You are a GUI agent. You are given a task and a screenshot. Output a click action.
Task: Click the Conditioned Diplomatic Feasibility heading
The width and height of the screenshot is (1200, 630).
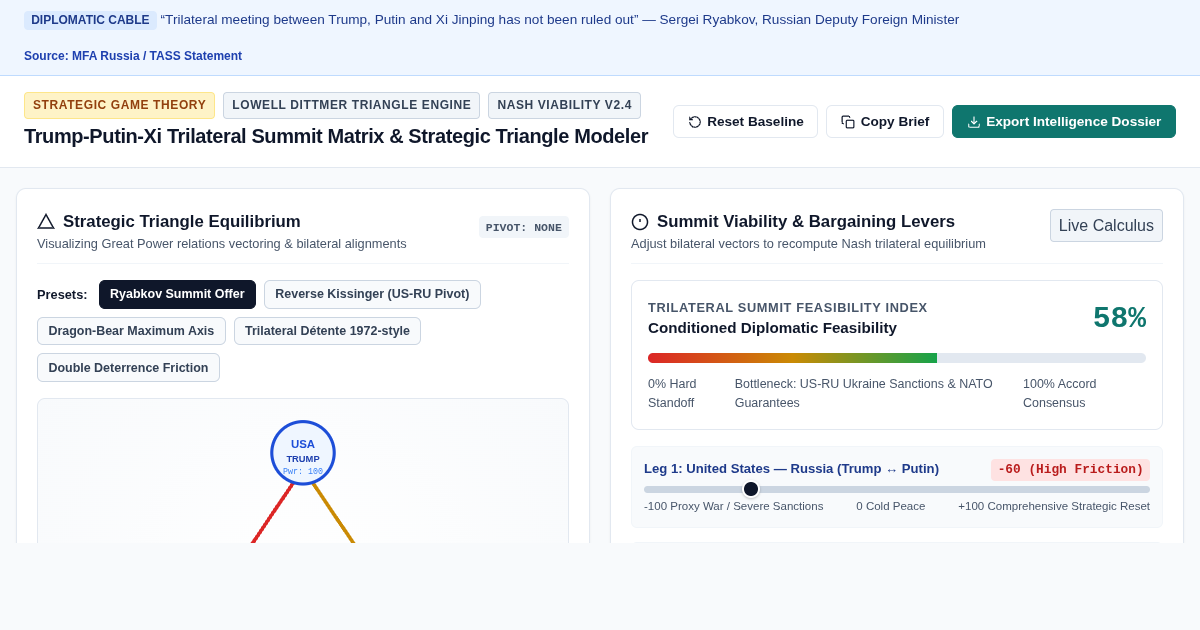point(772,328)
